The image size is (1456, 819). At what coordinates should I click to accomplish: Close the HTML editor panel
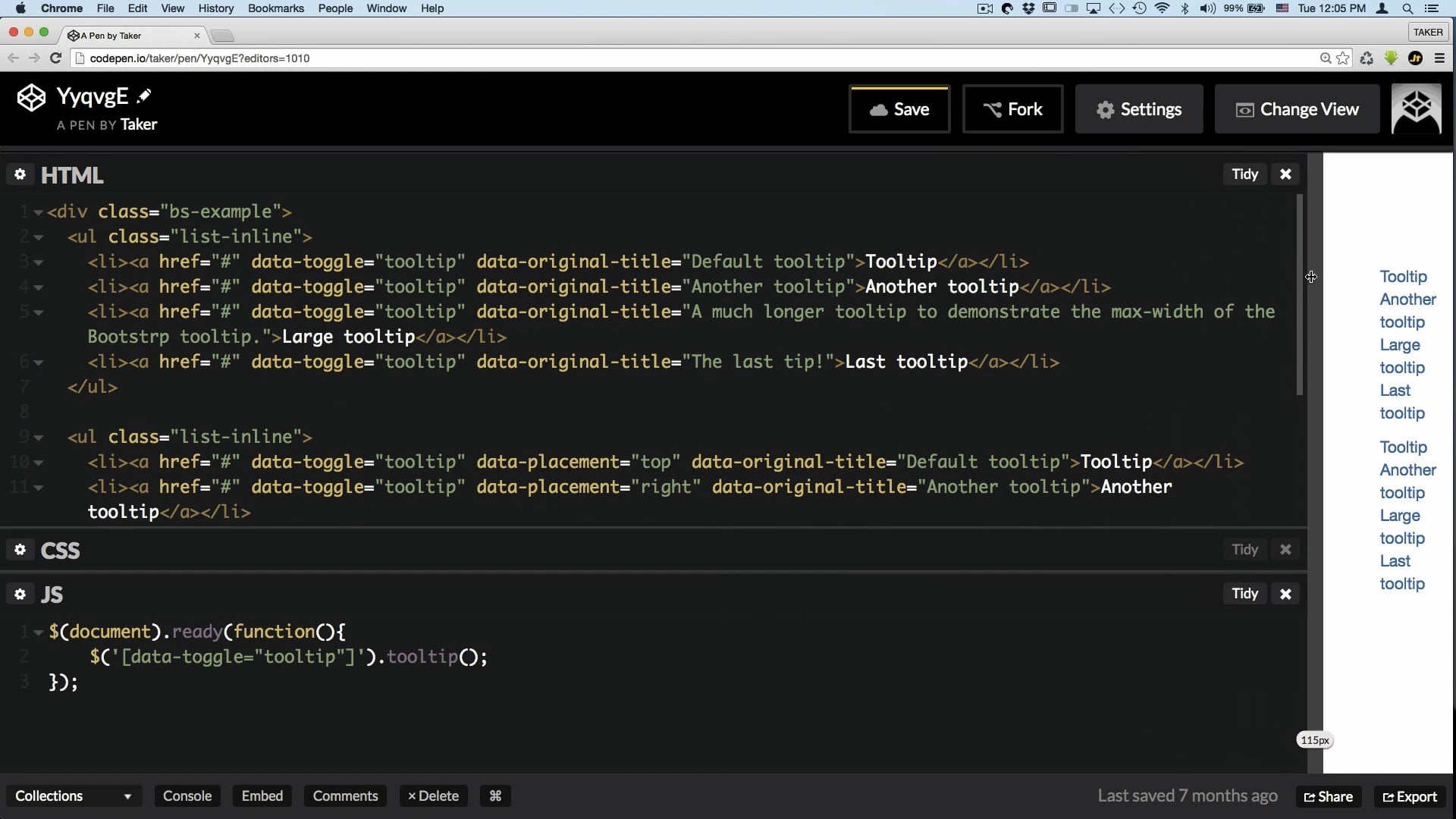point(1285,174)
